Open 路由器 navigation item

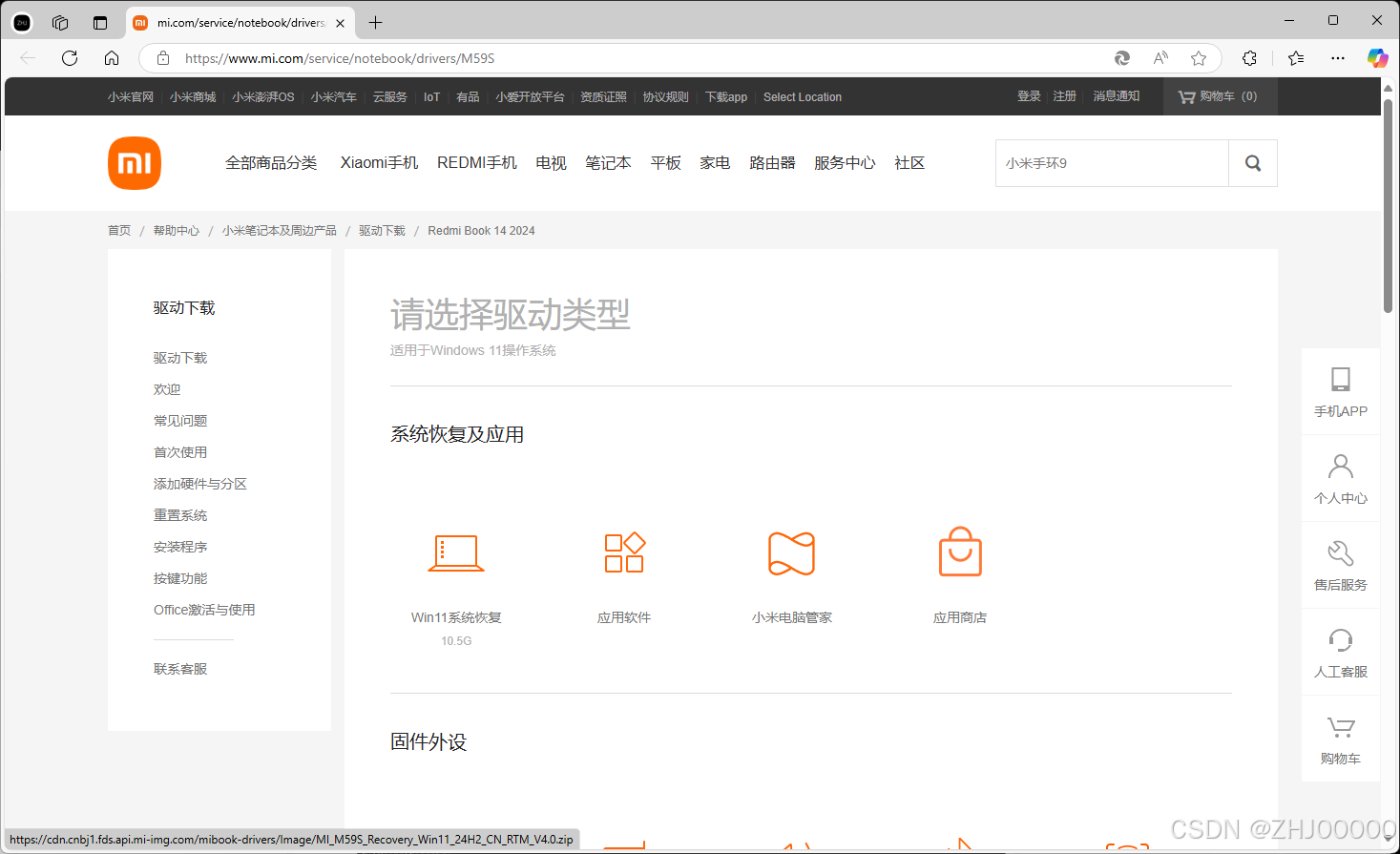click(772, 163)
